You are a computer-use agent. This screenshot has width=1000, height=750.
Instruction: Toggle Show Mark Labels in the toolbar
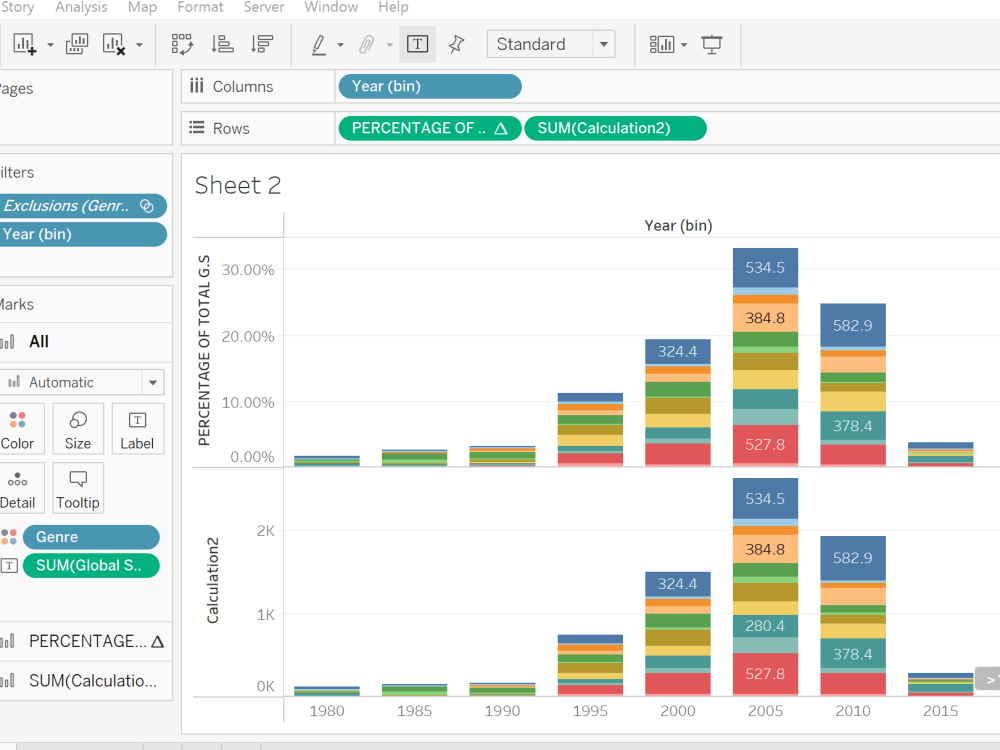[417, 44]
